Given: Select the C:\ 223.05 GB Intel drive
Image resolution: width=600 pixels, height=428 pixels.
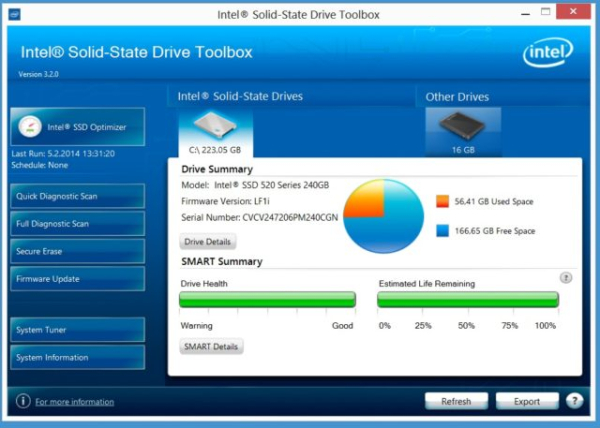Looking at the screenshot, I should tap(215, 133).
